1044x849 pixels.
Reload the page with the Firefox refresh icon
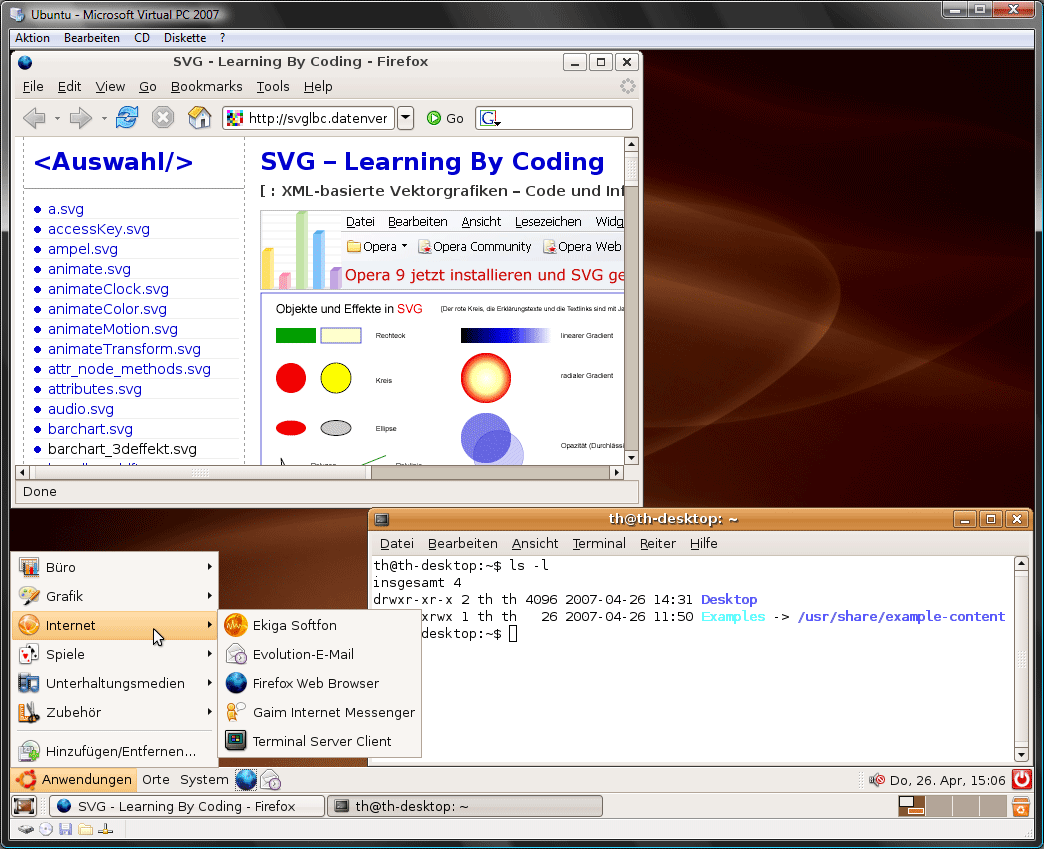tap(127, 117)
